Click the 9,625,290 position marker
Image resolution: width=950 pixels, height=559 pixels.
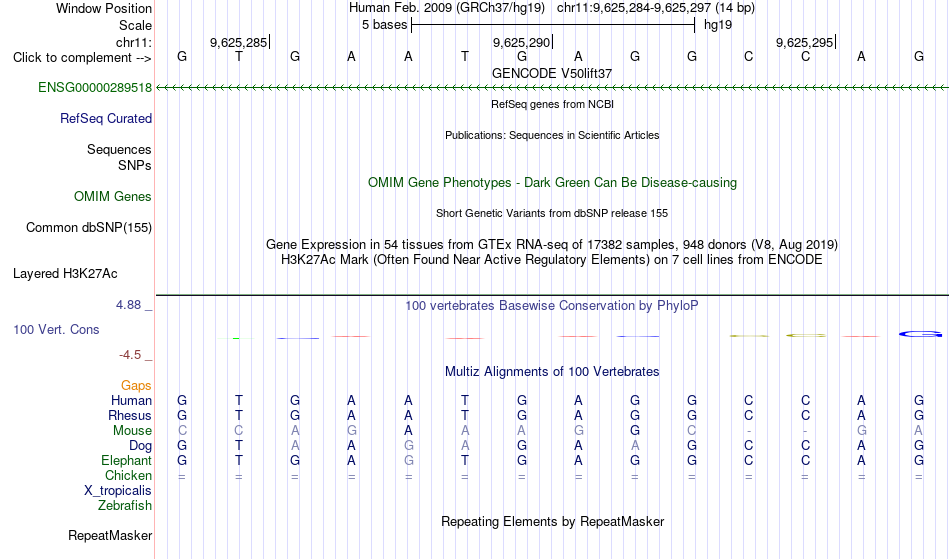522,42
